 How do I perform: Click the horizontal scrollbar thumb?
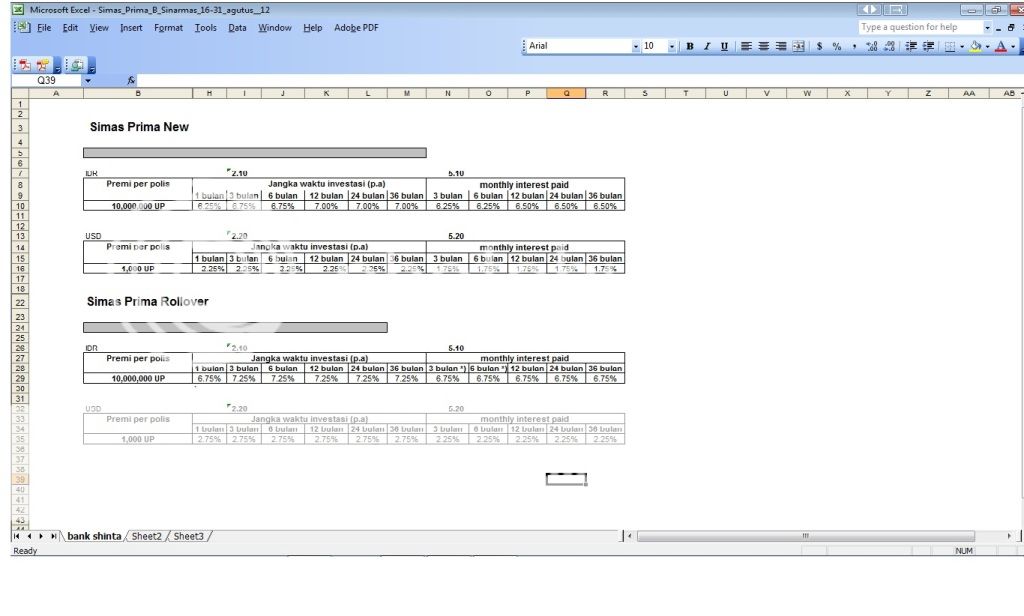click(806, 536)
